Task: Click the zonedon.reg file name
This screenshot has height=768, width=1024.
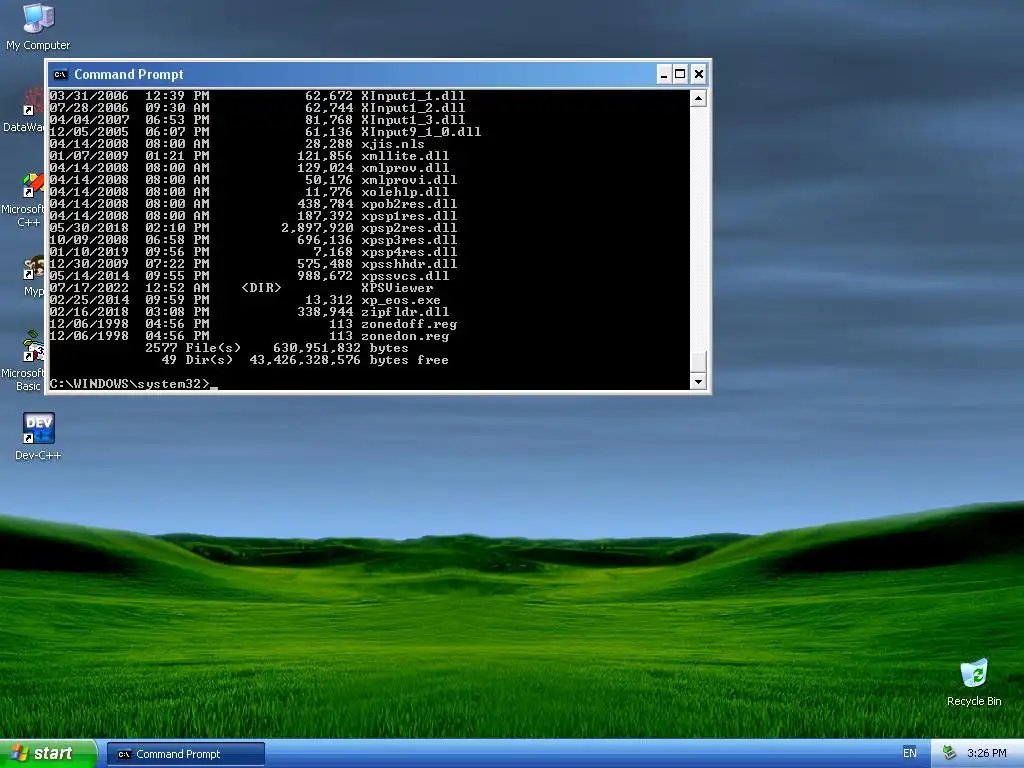Action: pos(405,336)
